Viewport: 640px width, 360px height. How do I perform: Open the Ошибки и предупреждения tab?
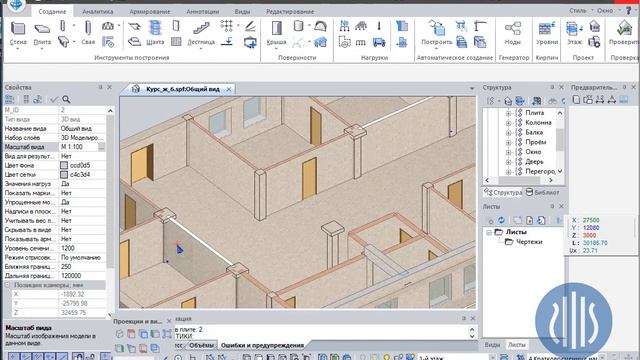(x=262, y=345)
